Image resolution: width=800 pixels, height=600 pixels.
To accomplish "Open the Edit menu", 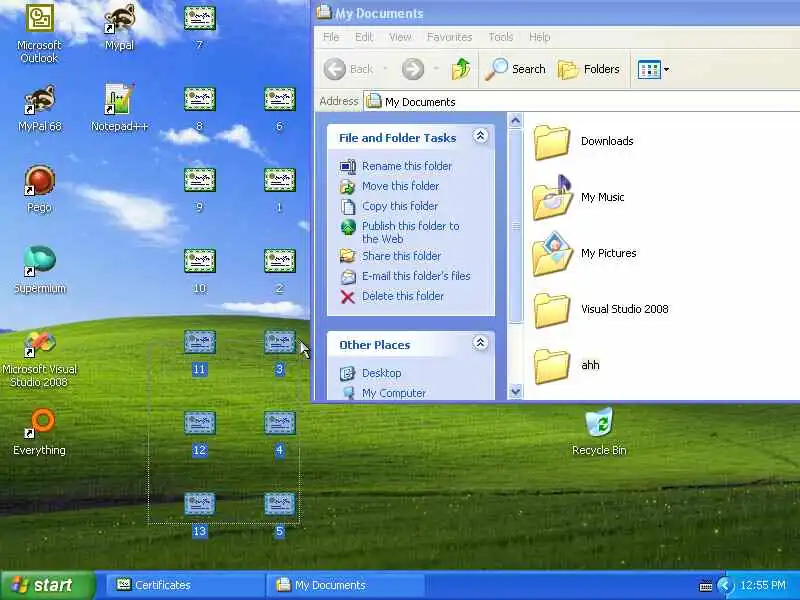I will tap(364, 37).
